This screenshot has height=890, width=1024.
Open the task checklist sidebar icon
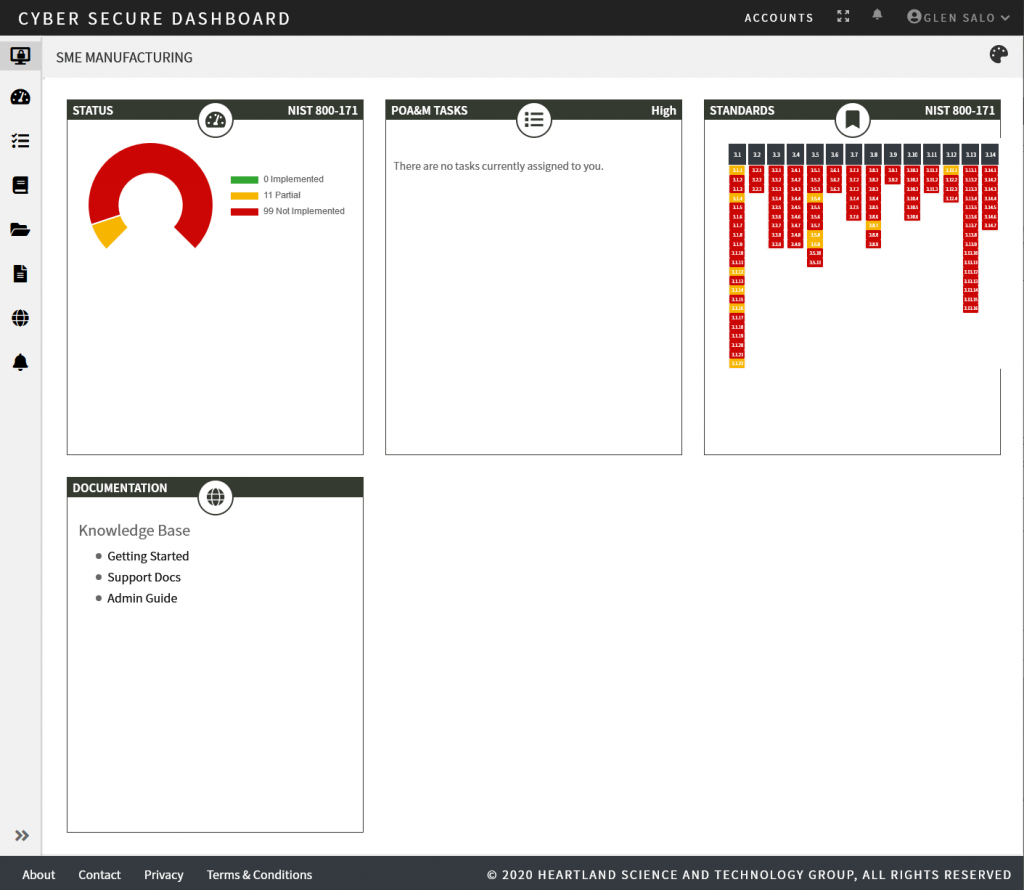pyautogui.click(x=20, y=141)
